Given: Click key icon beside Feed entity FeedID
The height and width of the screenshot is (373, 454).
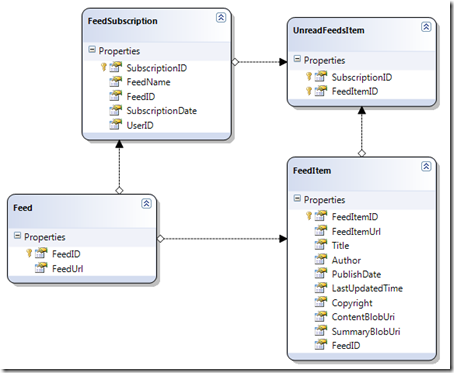Looking at the screenshot, I should 29,253.
